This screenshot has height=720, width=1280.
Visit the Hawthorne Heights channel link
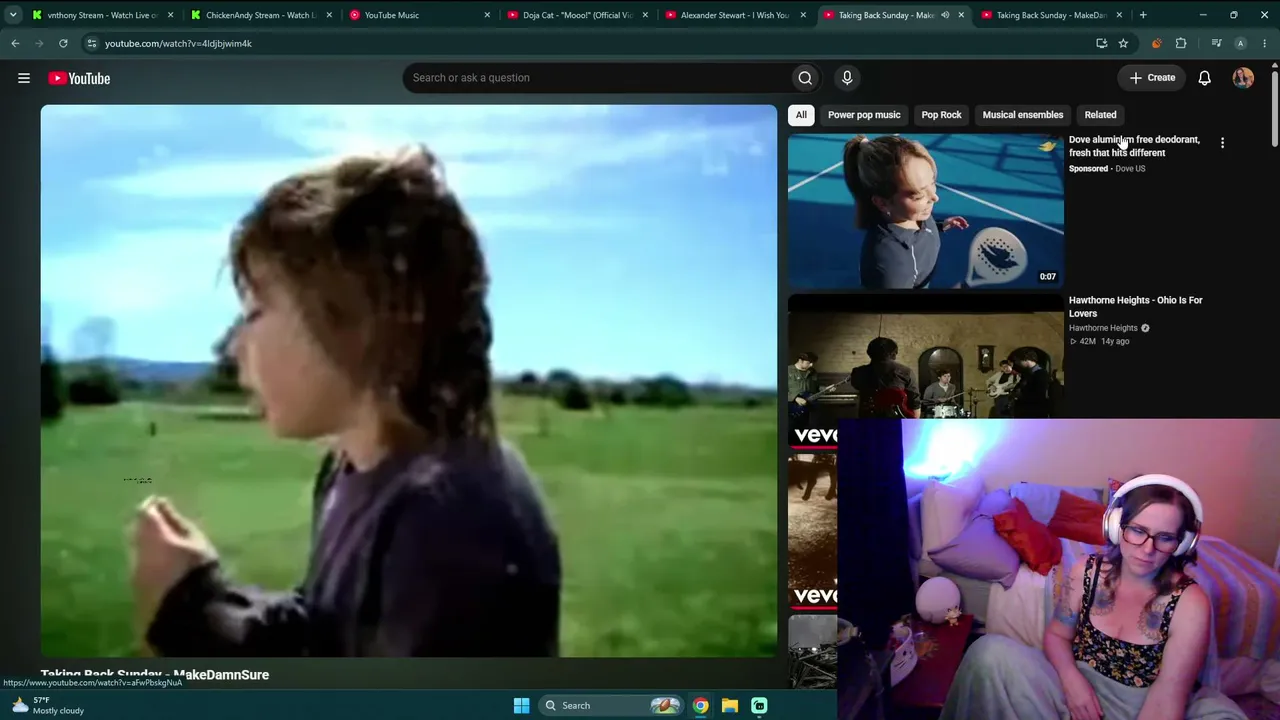(x=1103, y=328)
